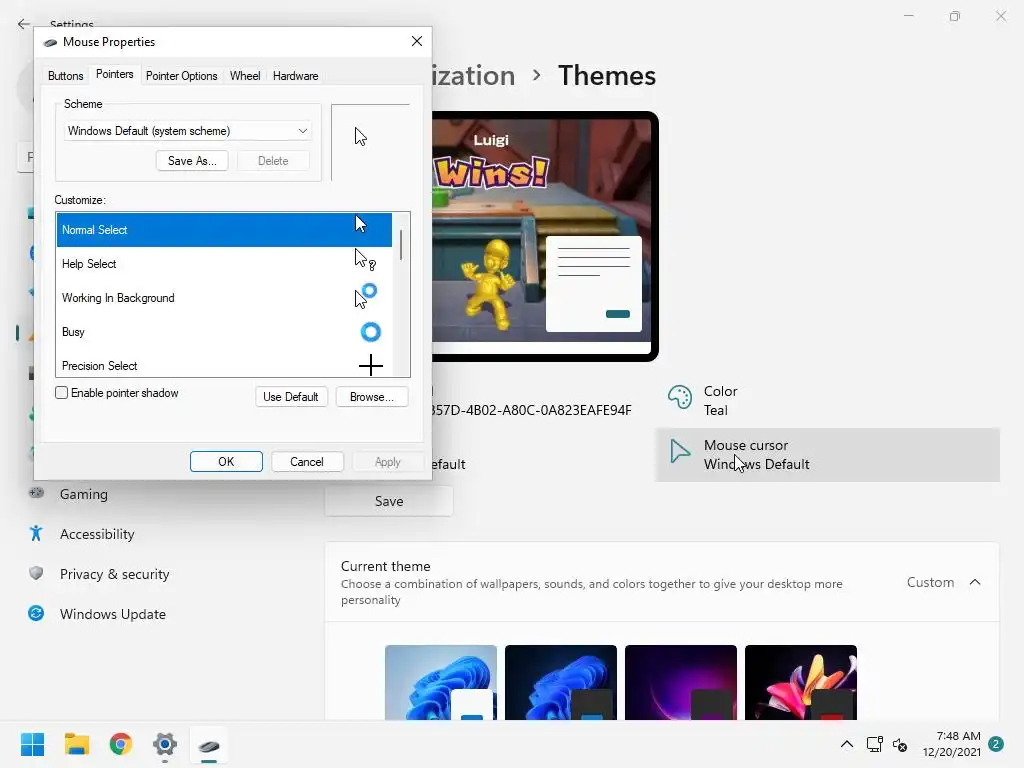Show hidden system tray icons

[x=846, y=744]
